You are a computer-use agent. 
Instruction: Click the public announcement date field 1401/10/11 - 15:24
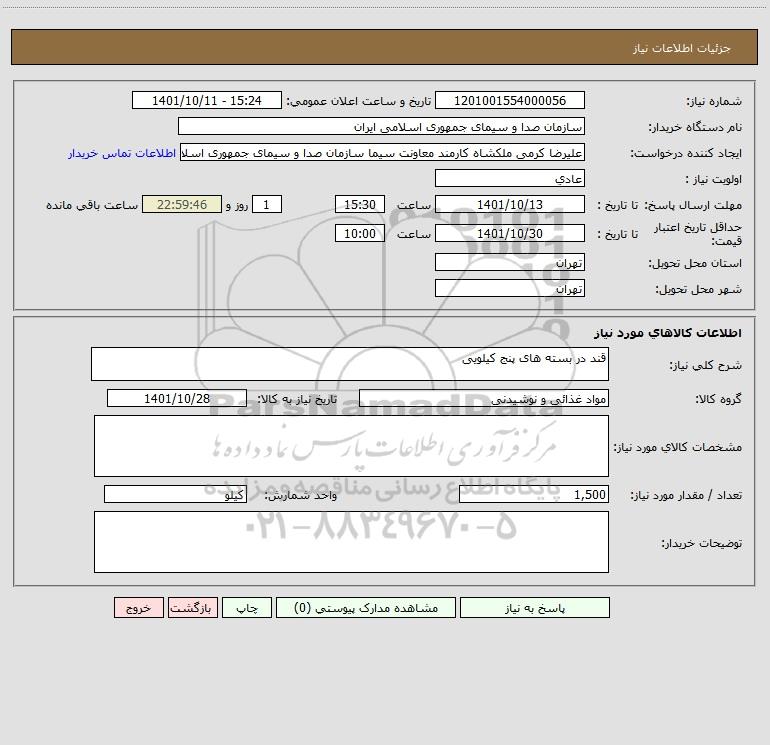pos(207,100)
